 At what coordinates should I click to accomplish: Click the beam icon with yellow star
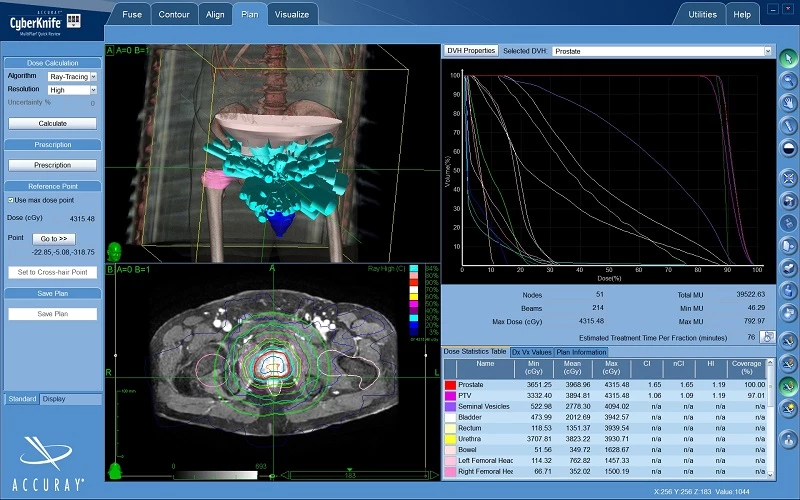788,408
